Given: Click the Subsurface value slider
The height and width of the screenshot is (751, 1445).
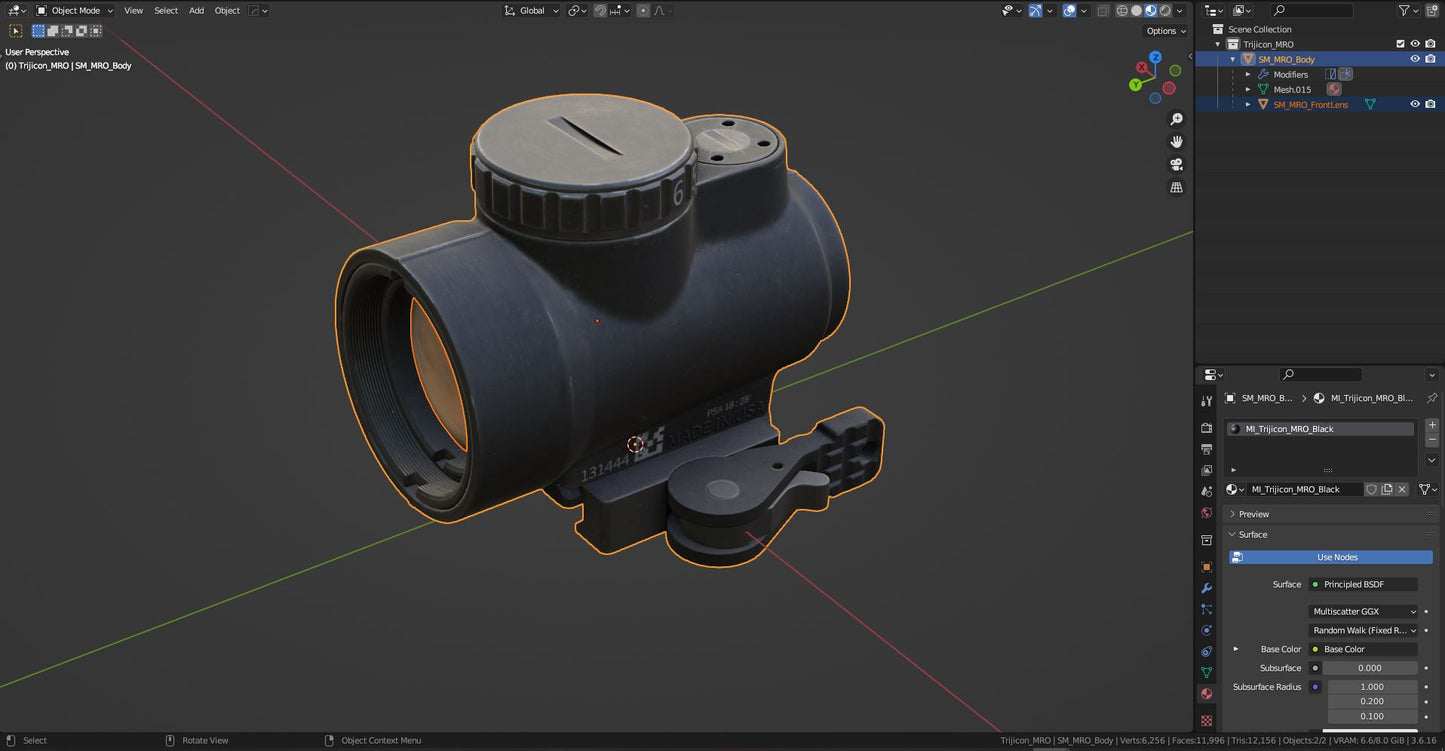Looking at the screenshot, I should [1369, 668].
